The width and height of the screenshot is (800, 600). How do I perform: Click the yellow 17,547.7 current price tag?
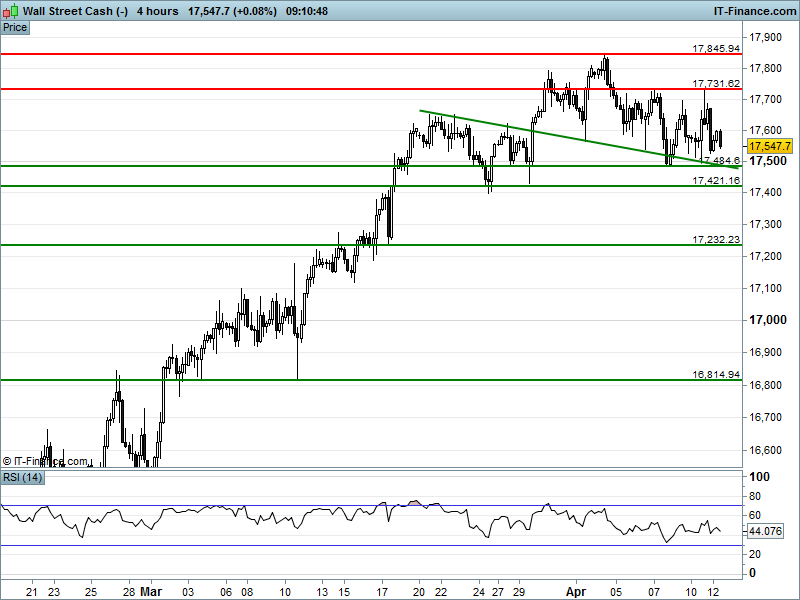point(770,146)
